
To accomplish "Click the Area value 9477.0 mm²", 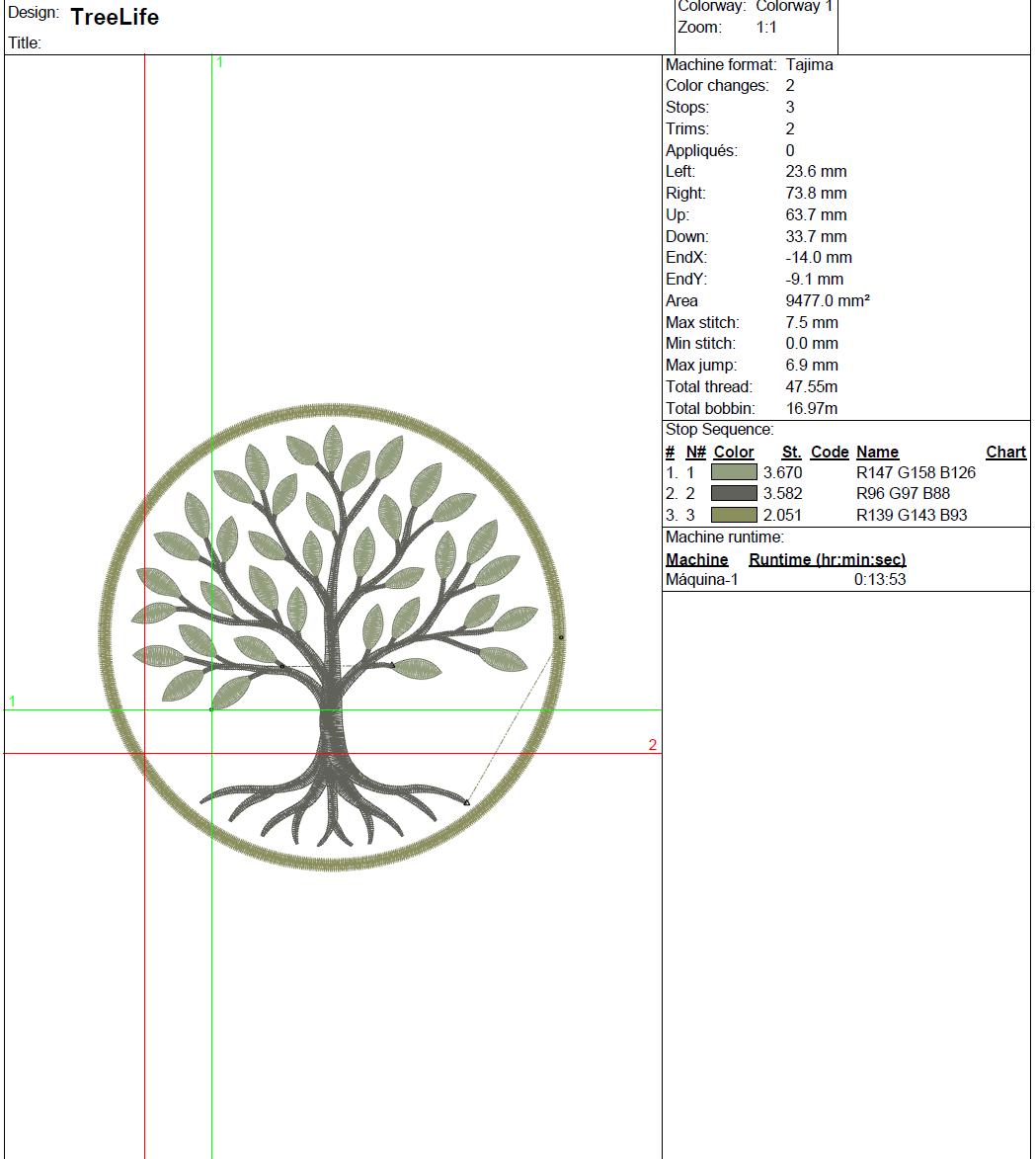I will pyautogui.click(x=828, y=300).
